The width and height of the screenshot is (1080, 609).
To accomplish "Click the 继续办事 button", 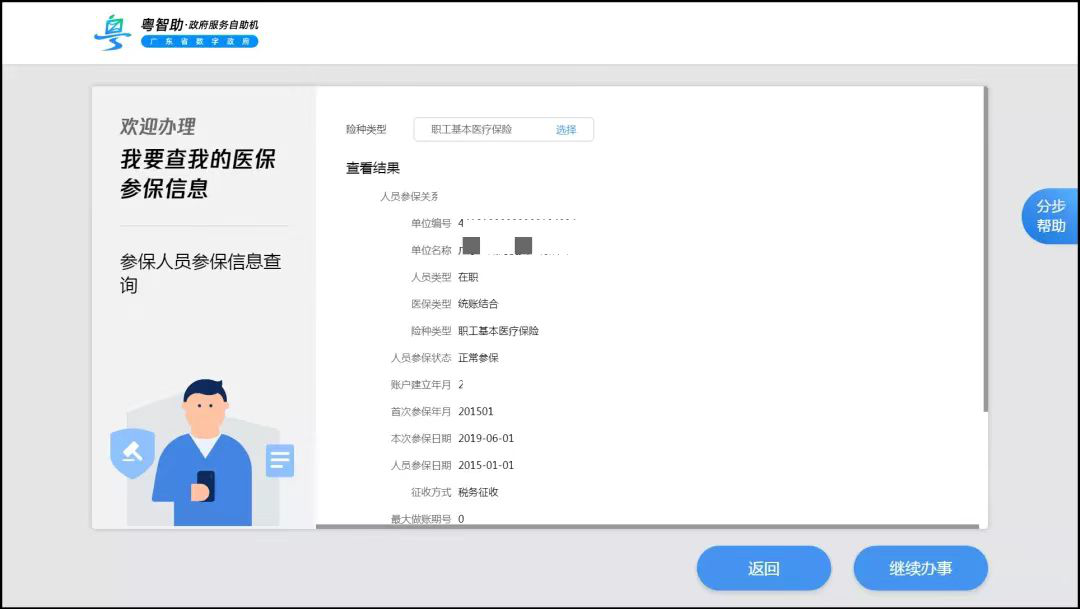I will 920,568.
